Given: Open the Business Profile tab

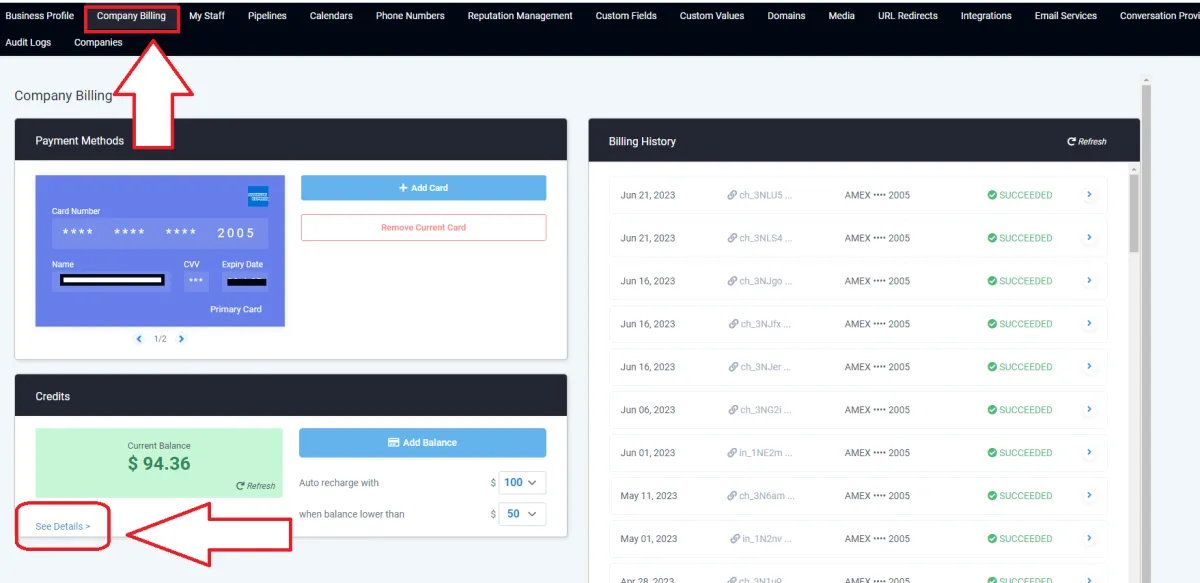Looking at the screenshot, I should coord(40,16).
